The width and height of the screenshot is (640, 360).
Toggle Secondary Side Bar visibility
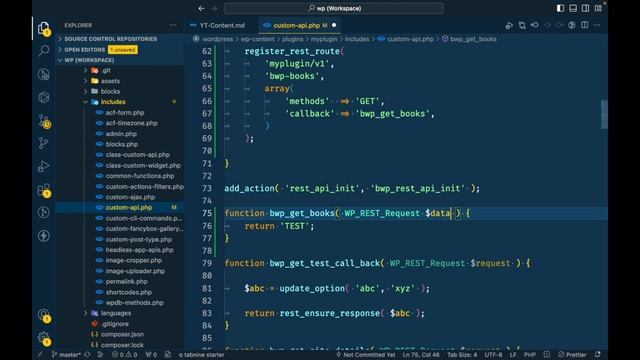585,8
